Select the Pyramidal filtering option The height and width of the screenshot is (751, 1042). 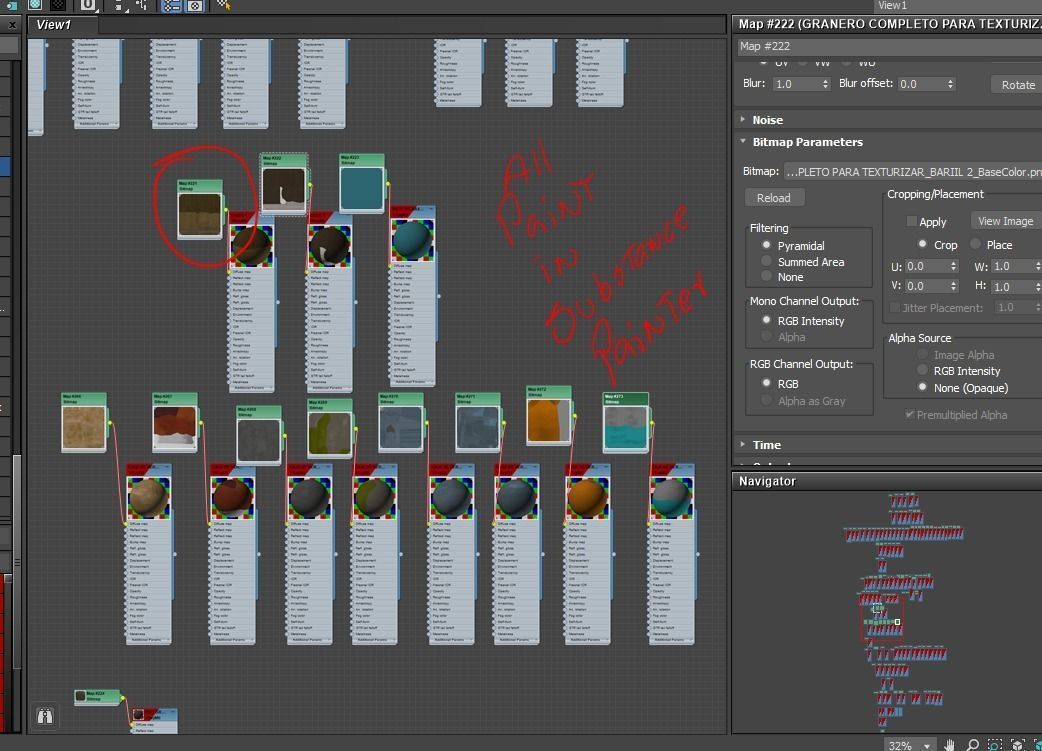(x=766, y=245)
